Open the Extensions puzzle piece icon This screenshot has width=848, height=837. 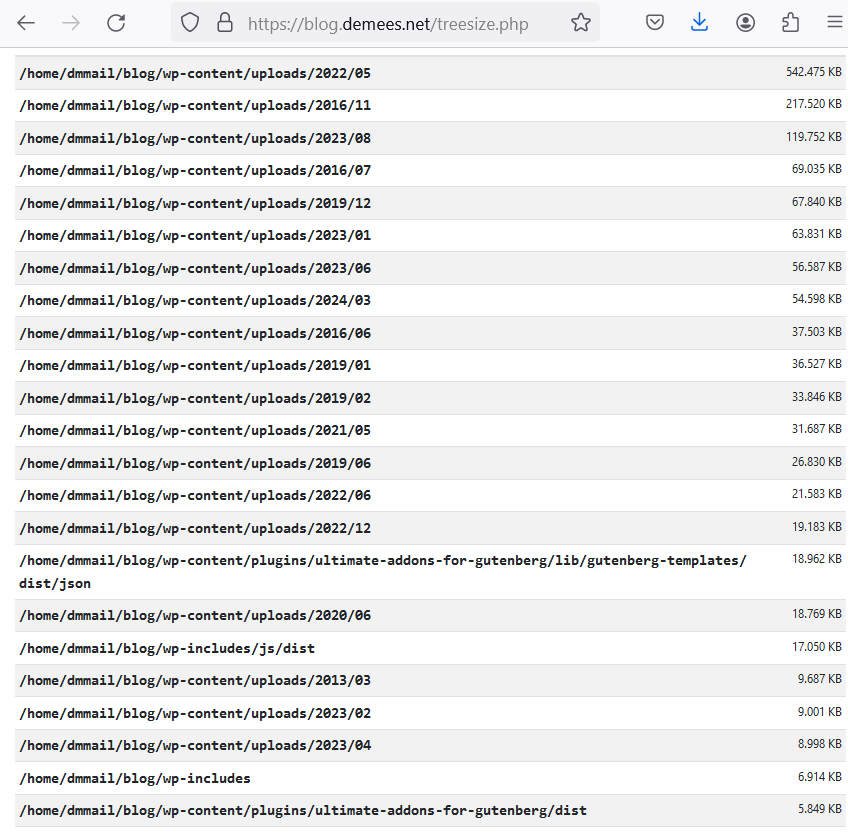pyautogui.click(x=790, y=22)
